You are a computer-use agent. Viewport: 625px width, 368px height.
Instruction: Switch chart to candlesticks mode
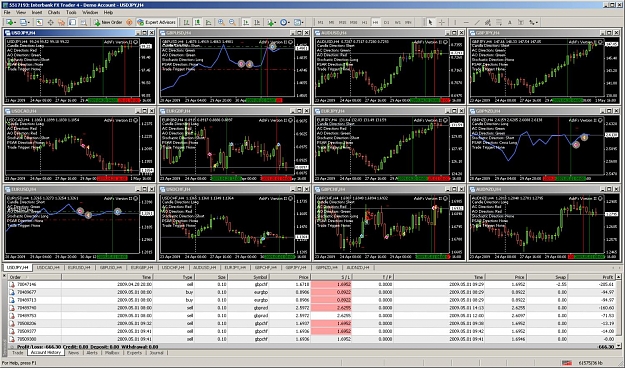197,22
